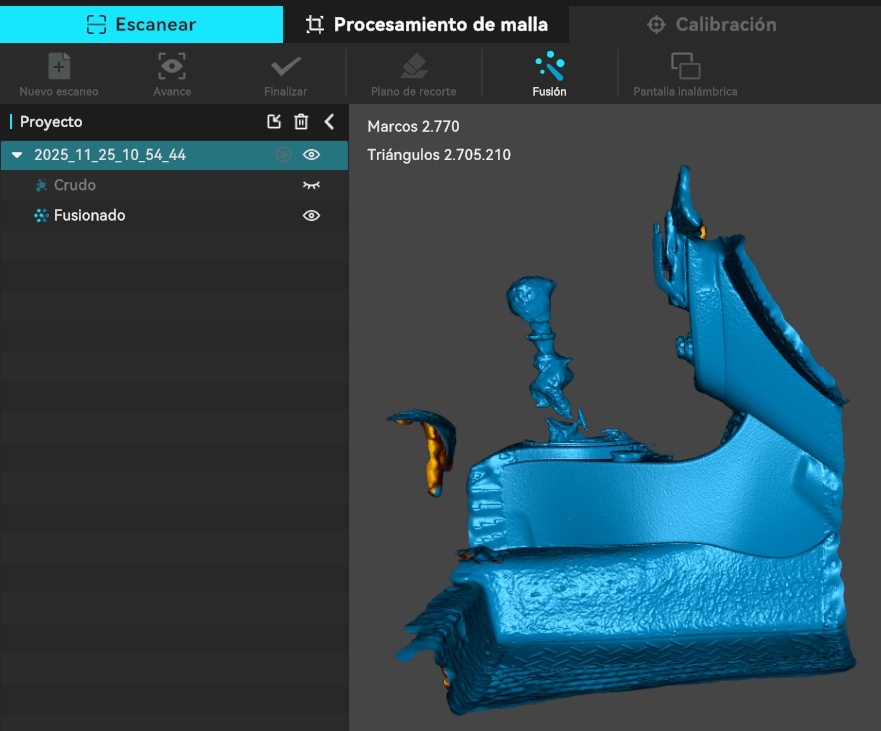Click the Nuevo escaneo toolbar icon
Screen dimensions: 881x731
(59, 68)
